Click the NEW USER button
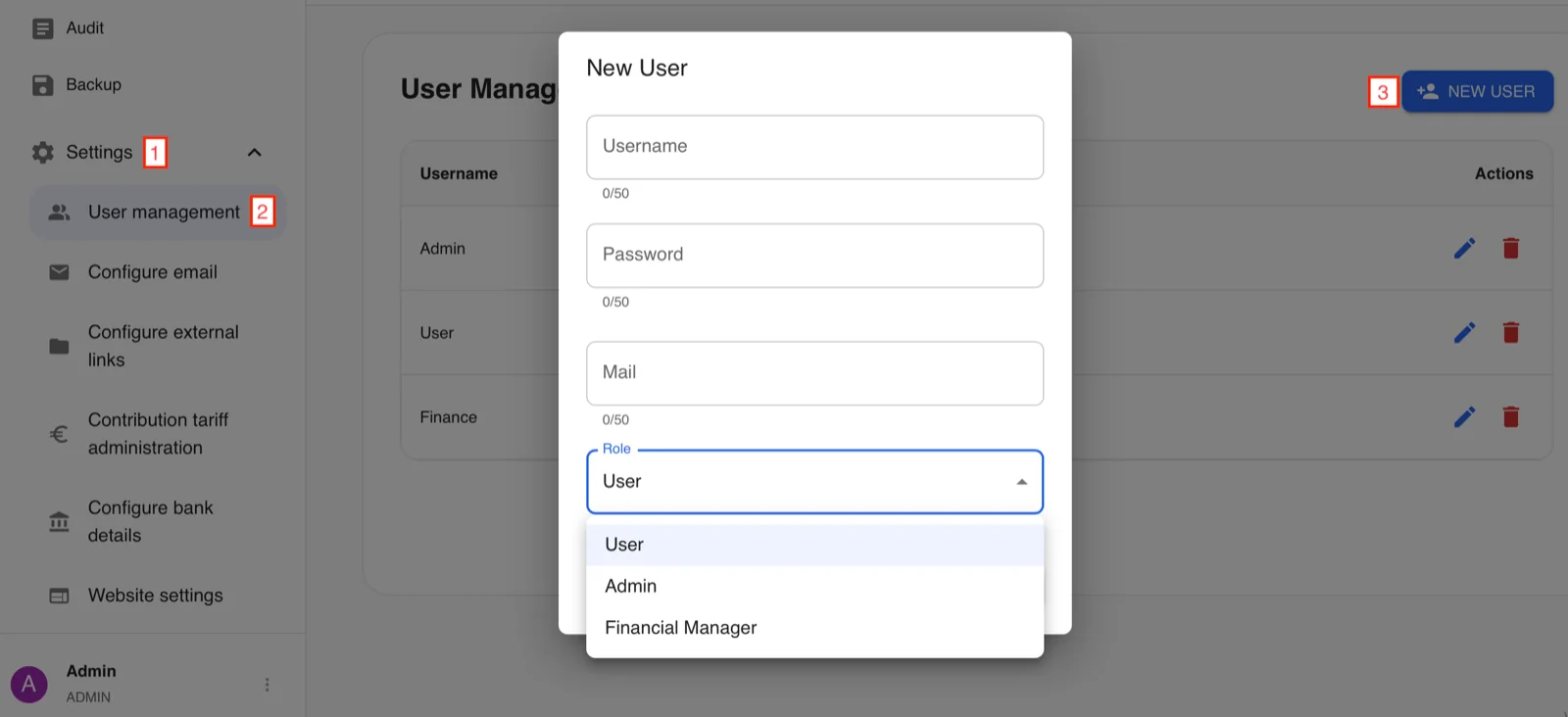Screen dimensions: 1568x717 coord(1477,91)
